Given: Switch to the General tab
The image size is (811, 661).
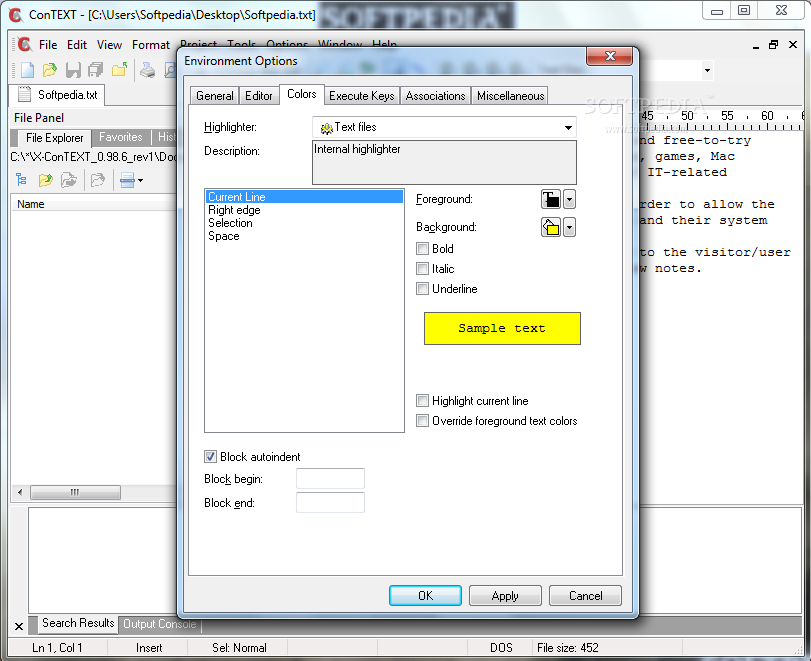Looking at the screenshot, I should 215,96.
